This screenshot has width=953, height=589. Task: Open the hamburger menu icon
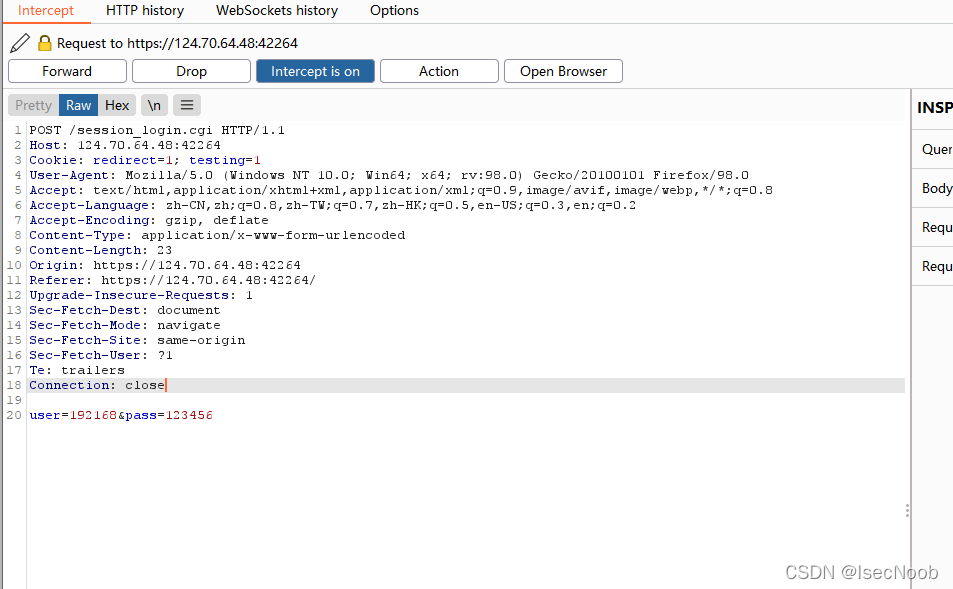coord(187,105)
